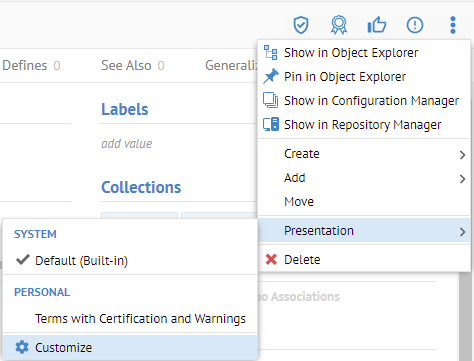The height and width of the screenshot is (361, 474).
Task: Click the gear icon beside Customize
Action: 22,347
